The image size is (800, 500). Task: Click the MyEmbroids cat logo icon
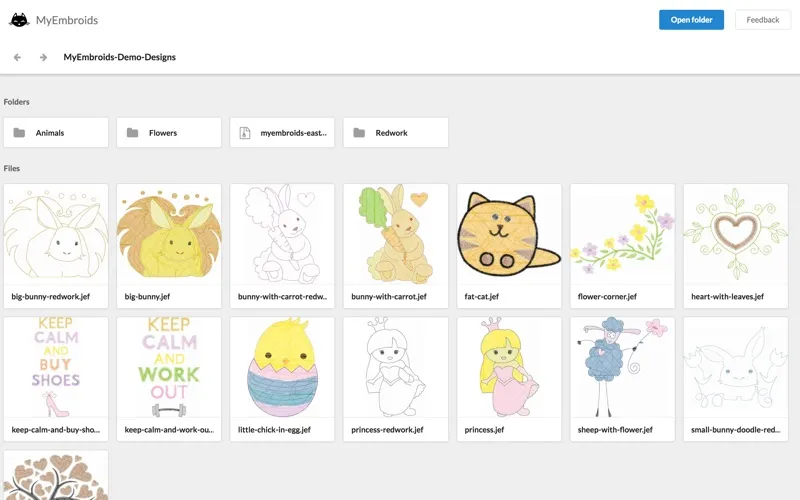pyautogui.click(x=19, y=20)
